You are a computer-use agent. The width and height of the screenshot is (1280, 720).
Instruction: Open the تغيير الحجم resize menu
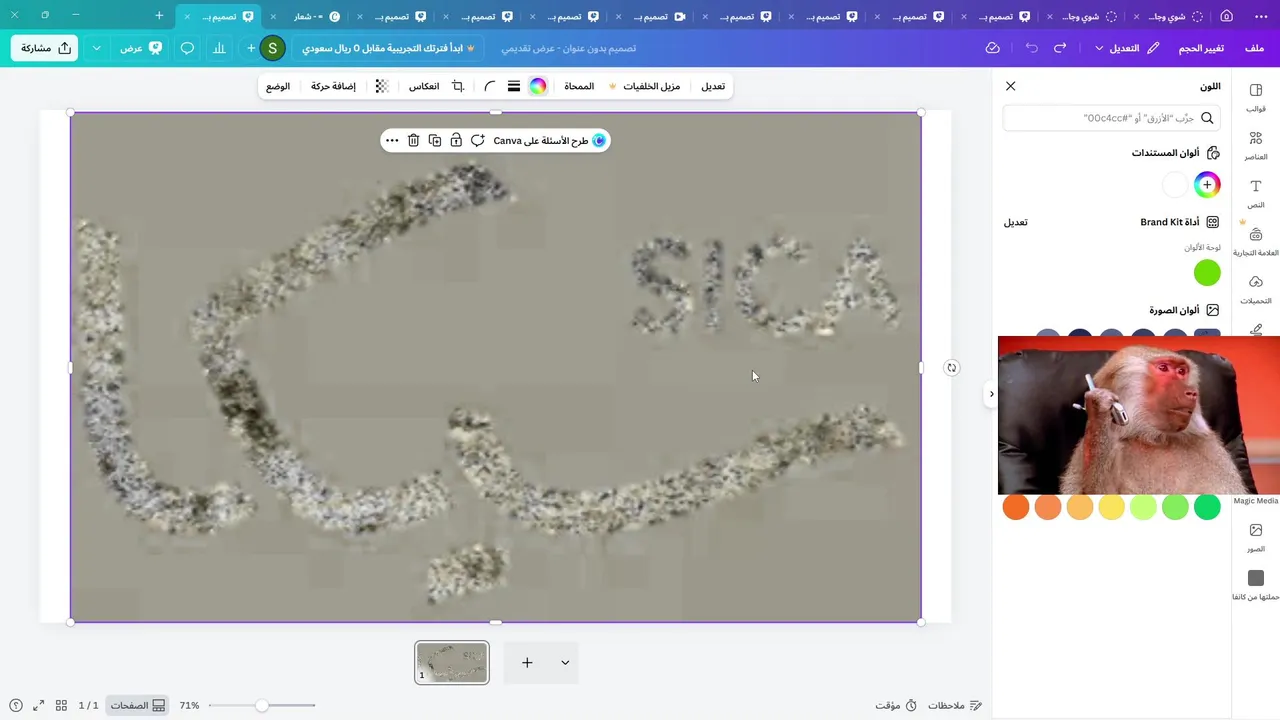click(1201, 48)
